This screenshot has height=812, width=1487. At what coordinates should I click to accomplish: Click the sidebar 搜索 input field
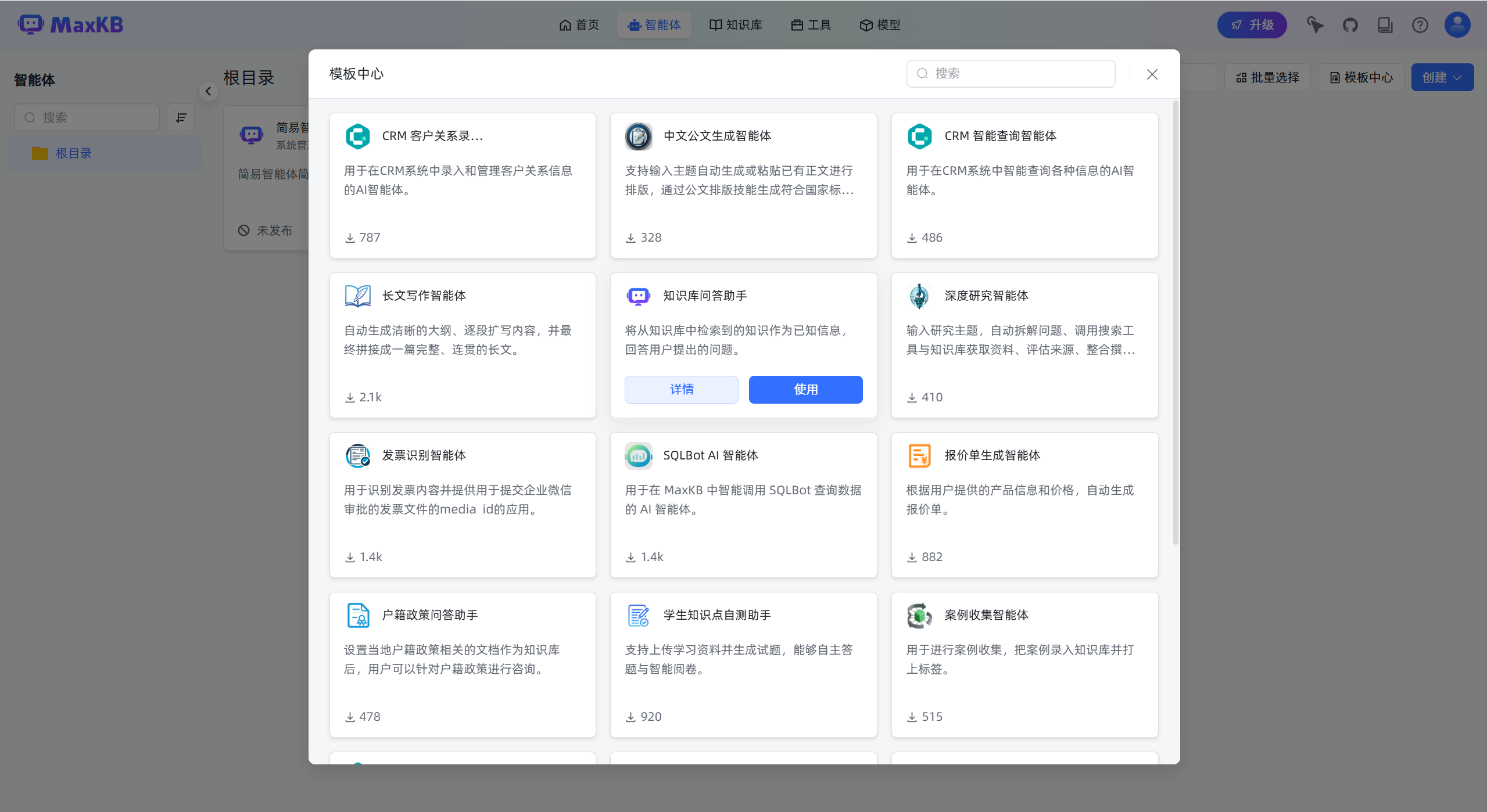pos(87,117)
